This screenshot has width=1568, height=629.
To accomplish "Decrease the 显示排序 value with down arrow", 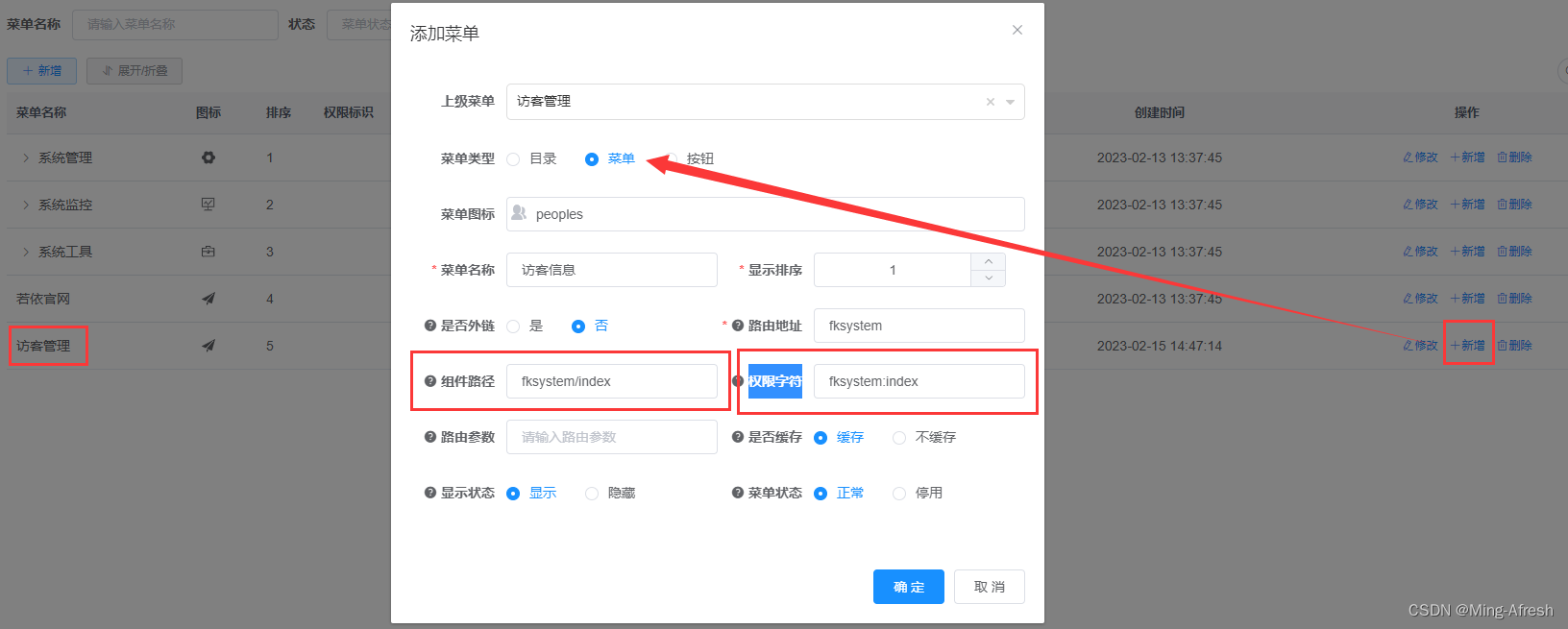I will tap(989, 278).
